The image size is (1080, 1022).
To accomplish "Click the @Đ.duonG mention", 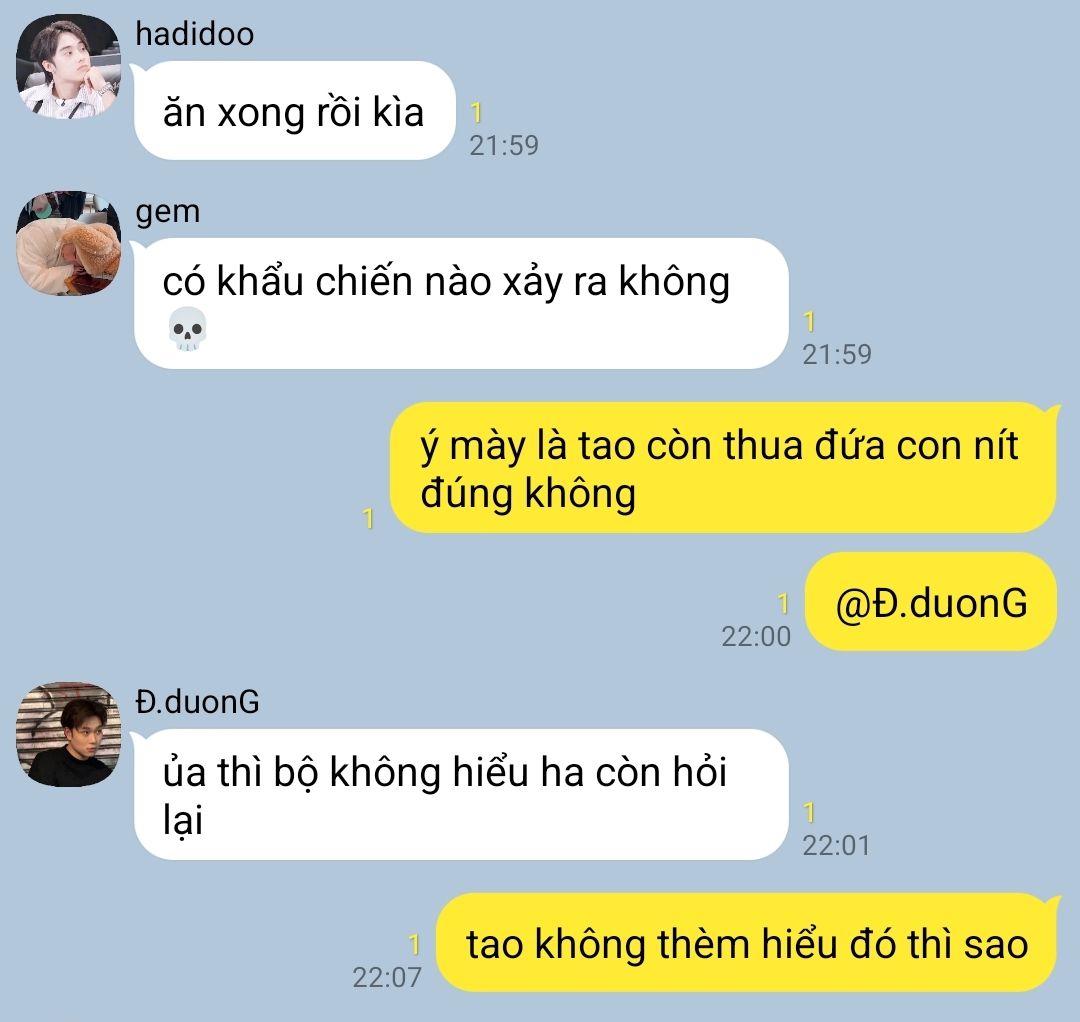I will 931,602.
